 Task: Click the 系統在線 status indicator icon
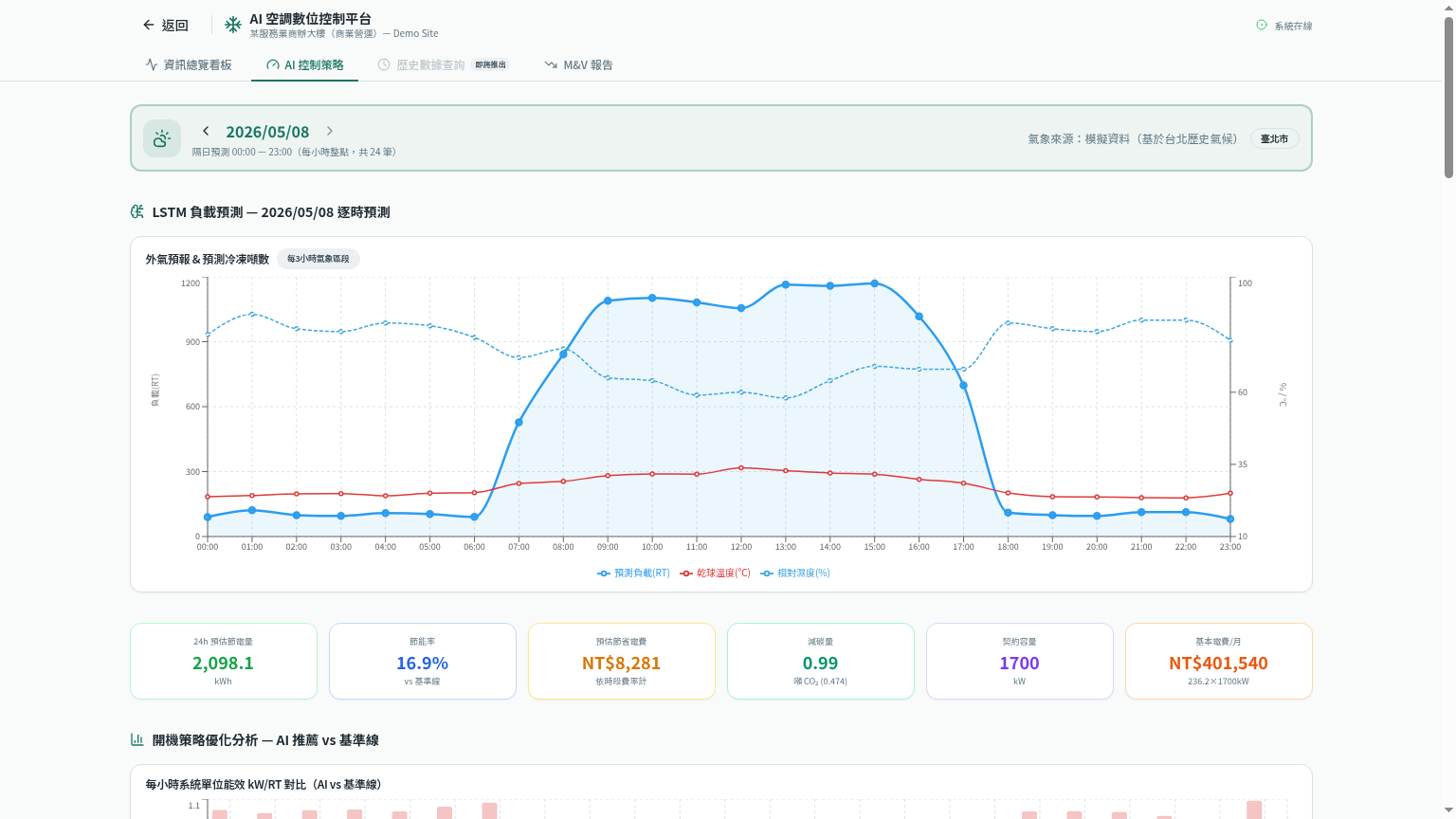tap(1262, 26)
